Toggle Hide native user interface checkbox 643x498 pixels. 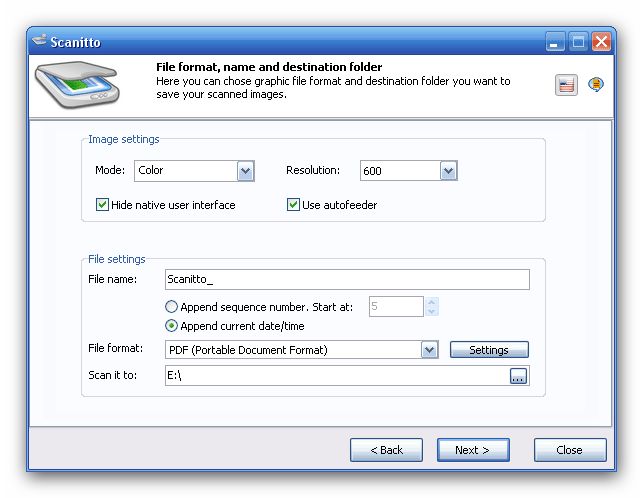pos(102,204)
